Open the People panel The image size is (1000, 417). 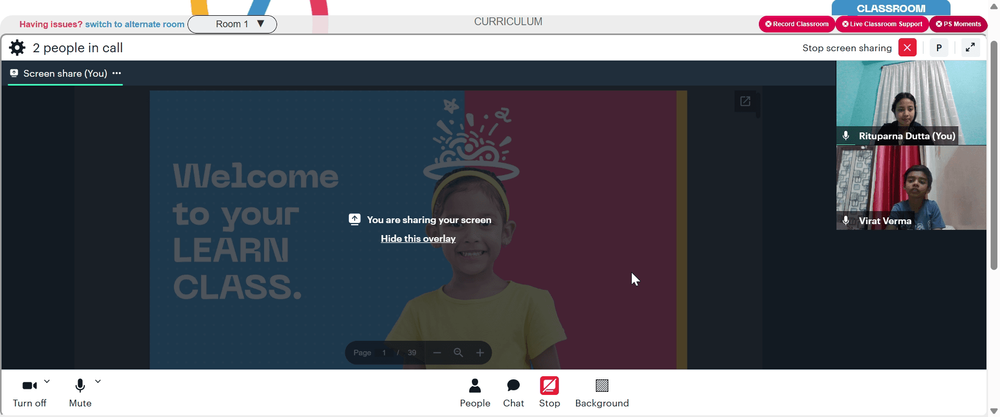click(x=475, y=393)
